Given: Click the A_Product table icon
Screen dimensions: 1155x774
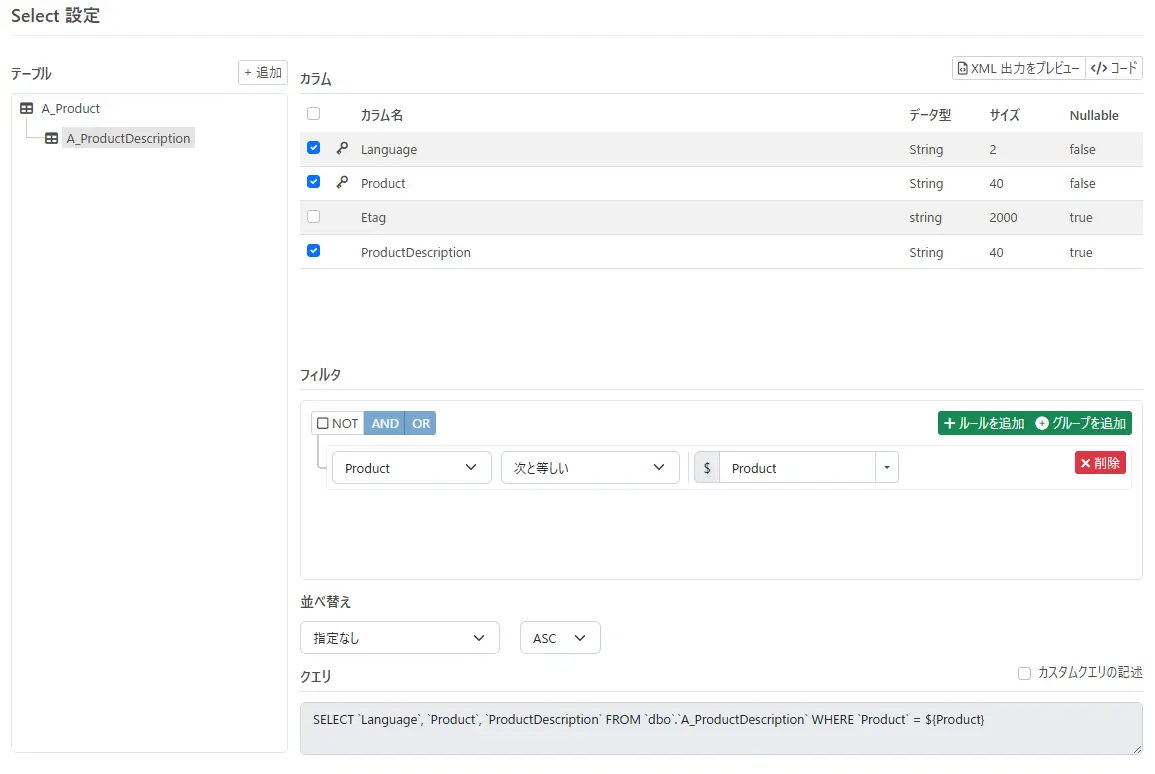Looking at the screenshot, I should [x=27, y=108].
